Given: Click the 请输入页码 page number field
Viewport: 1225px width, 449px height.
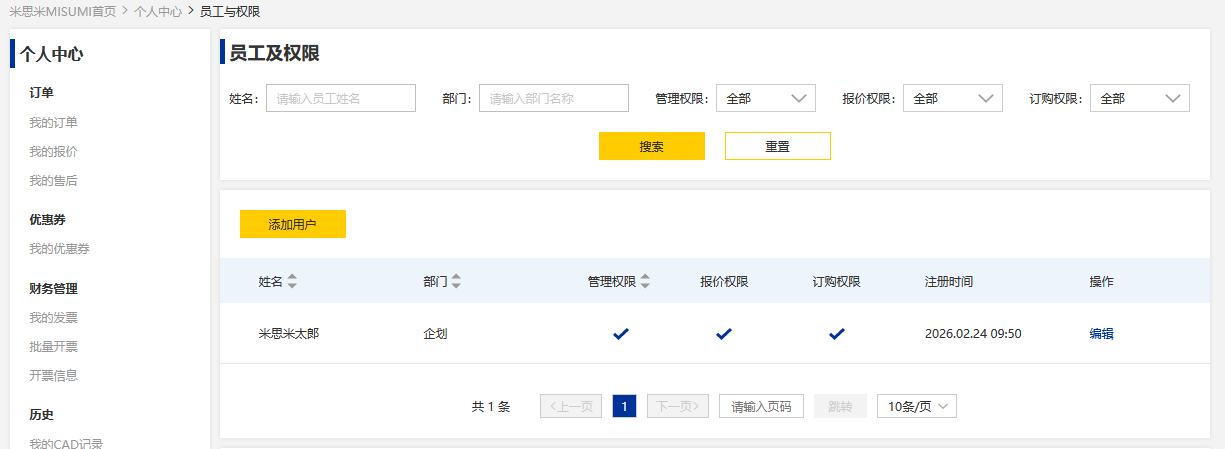Looking at the screenshot, I should [761, 406].
